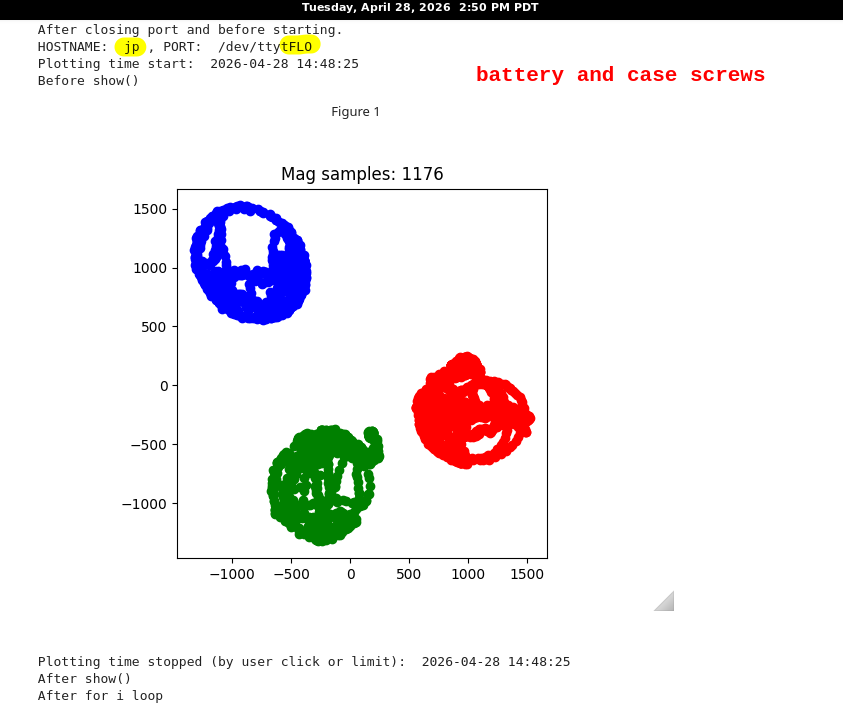Select the "Figure 1" heading
The image size is (843, 716).
tap(355, 112)
